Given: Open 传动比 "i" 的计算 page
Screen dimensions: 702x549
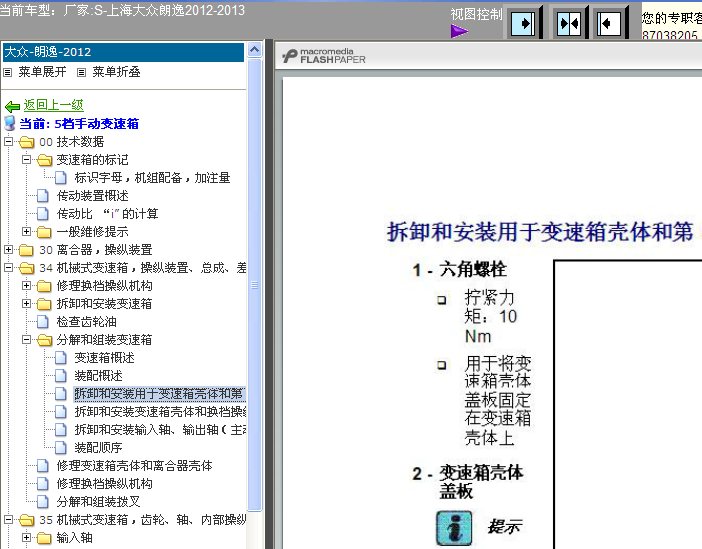Looking at the screenshot, I should [x=107, y=214].
